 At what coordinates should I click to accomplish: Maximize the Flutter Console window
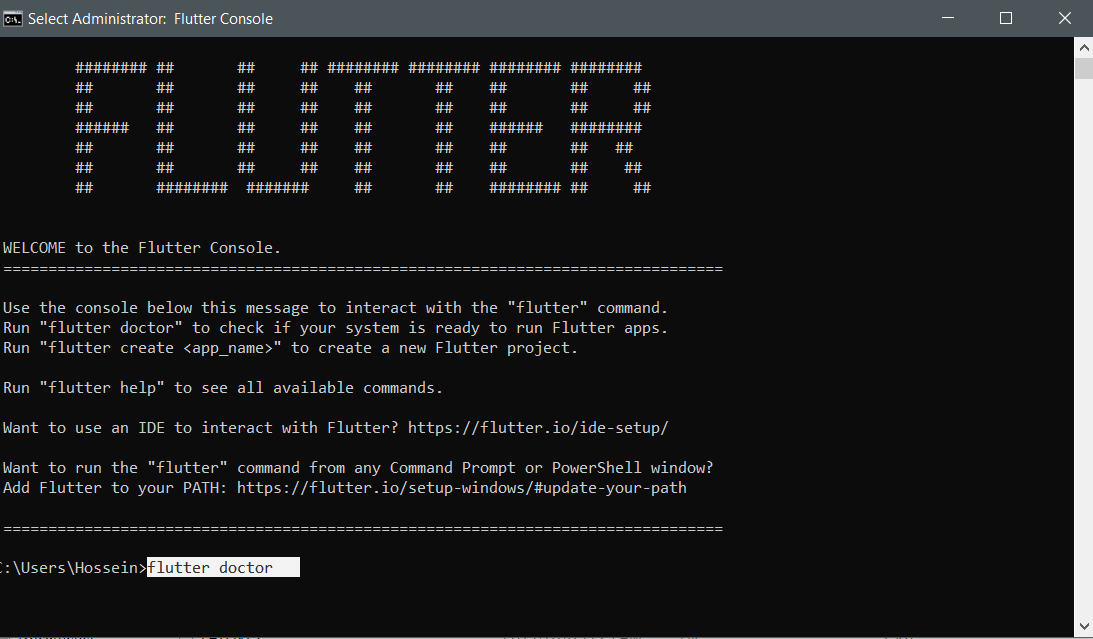1006,18
